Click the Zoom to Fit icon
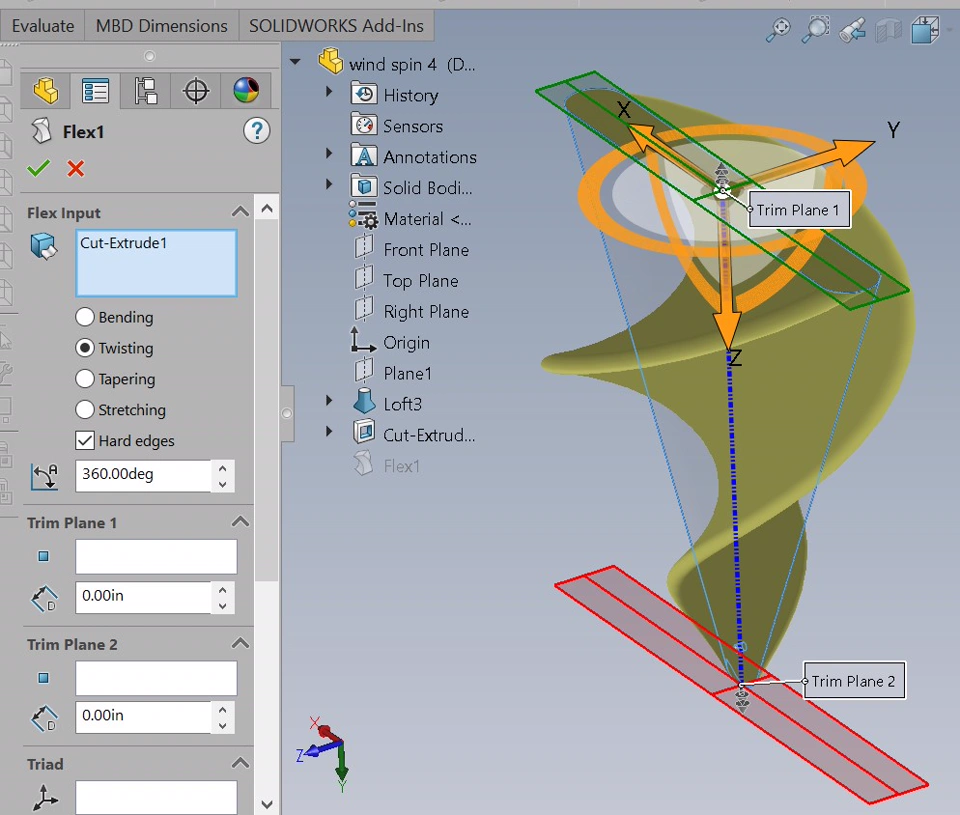 [x=779, y=29]
